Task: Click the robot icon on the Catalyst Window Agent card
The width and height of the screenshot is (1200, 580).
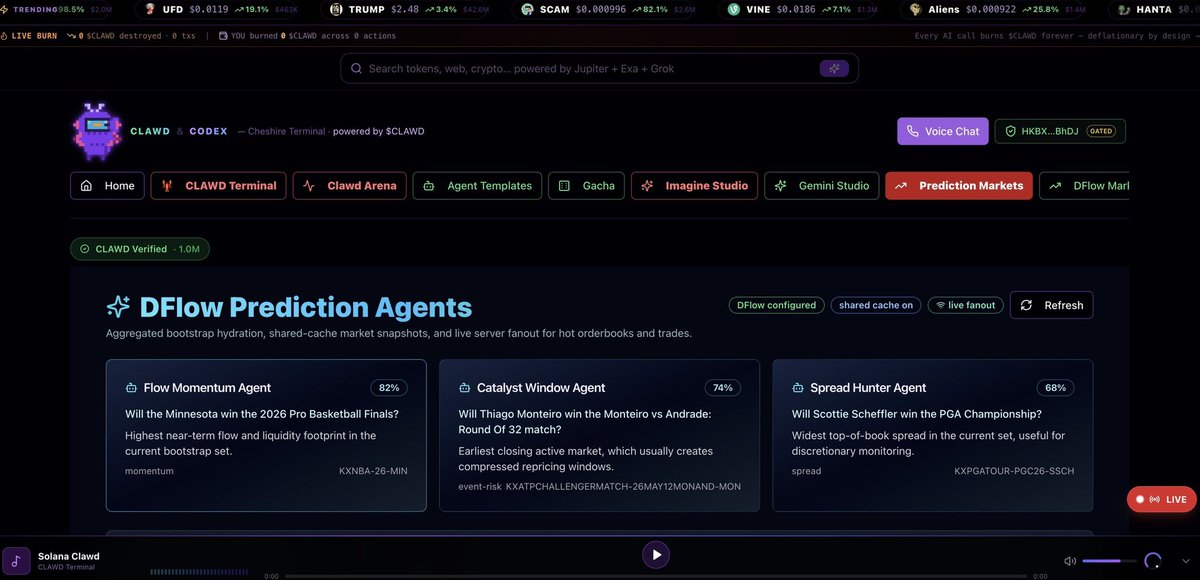Action: pyautogui.click(x=464, y=388)
